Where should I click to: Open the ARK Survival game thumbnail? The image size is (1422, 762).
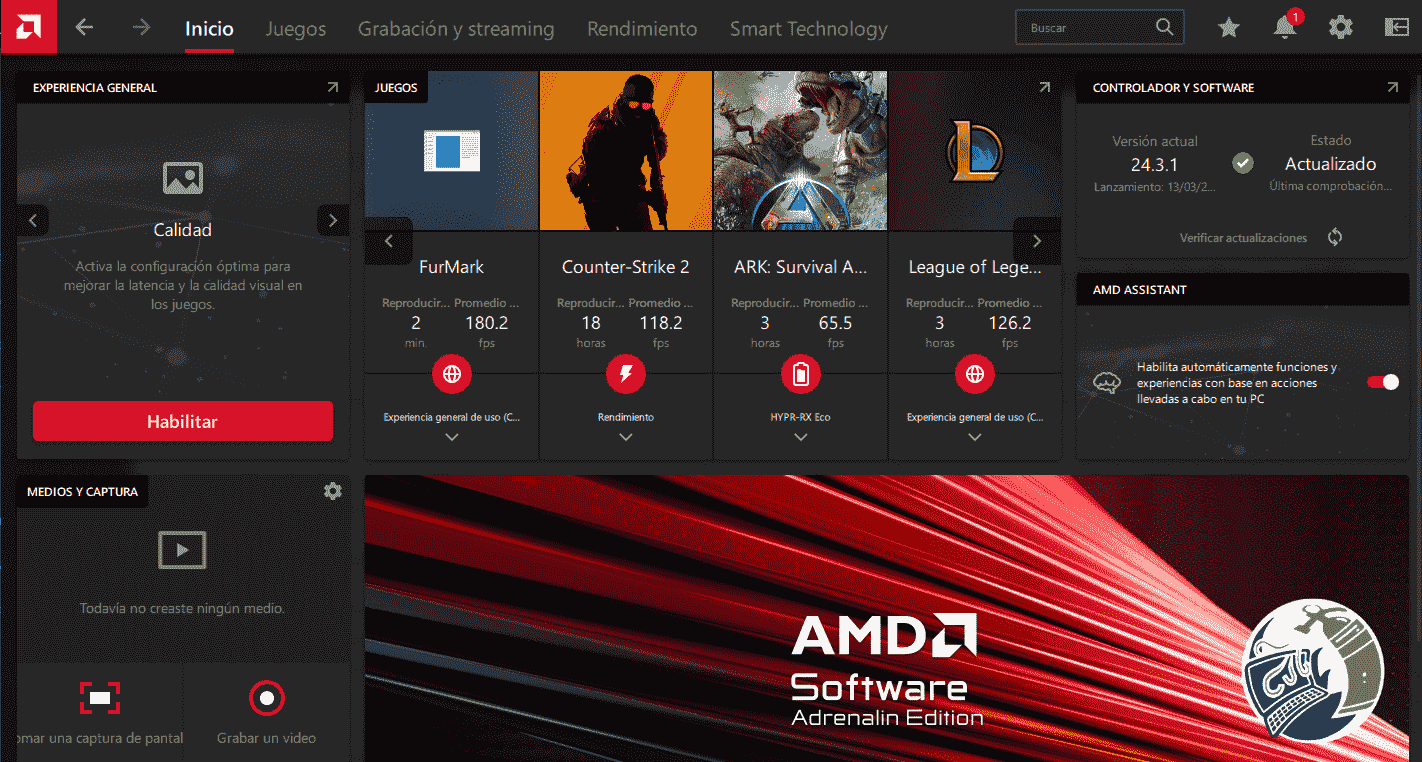pyautogui.click(x=800, y=151)
